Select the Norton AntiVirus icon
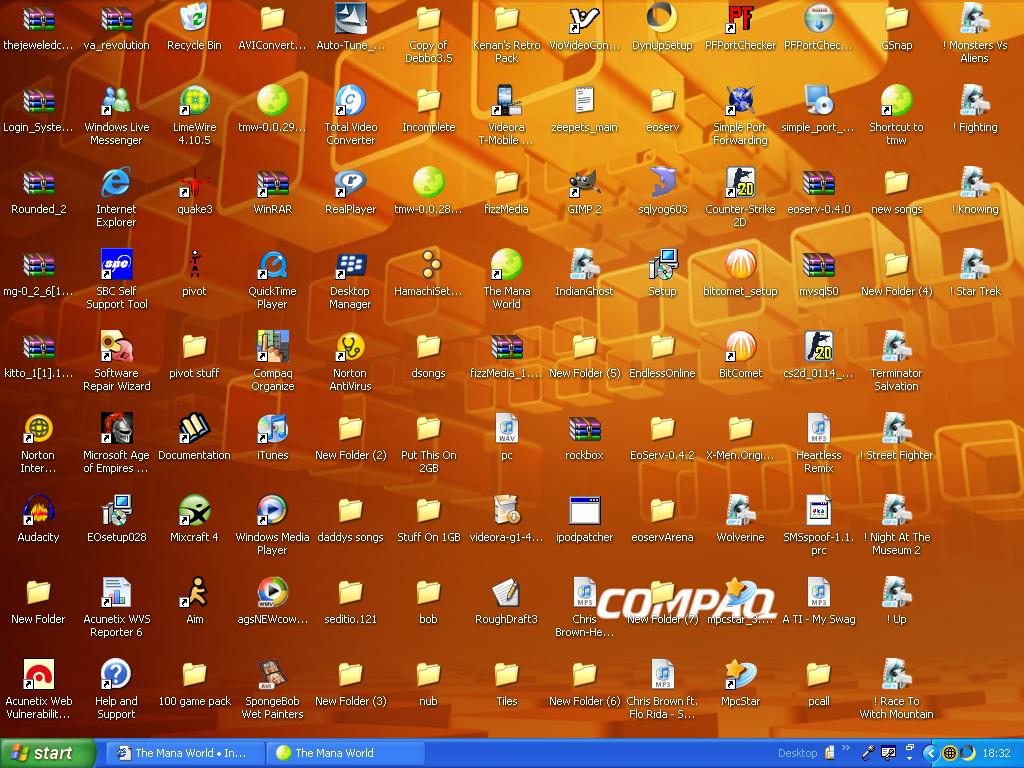The height and width of the screenshot is (768, 1024). 351,346
